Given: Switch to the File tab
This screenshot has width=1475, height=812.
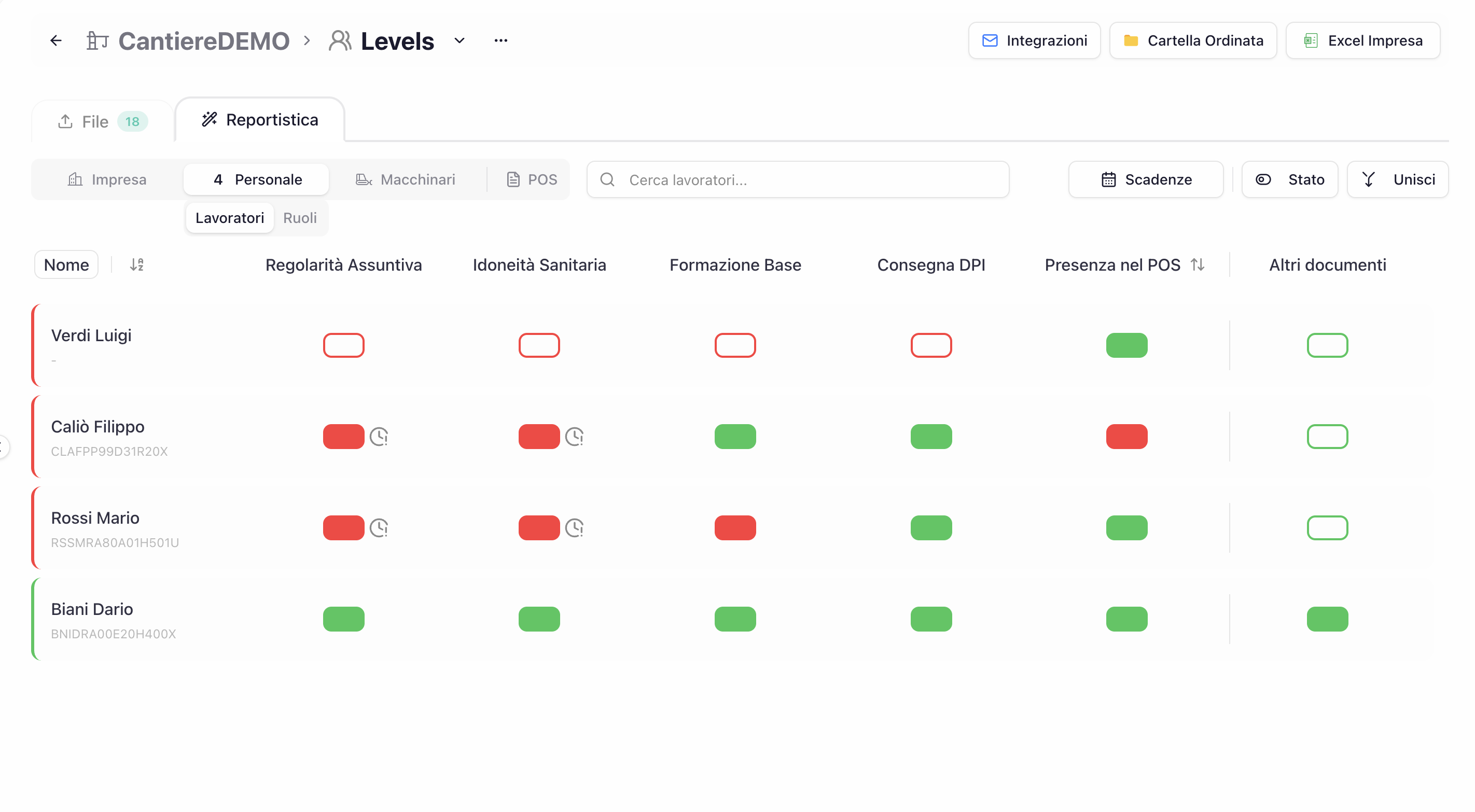Looking at the screenshot, I should pos(103,121).
